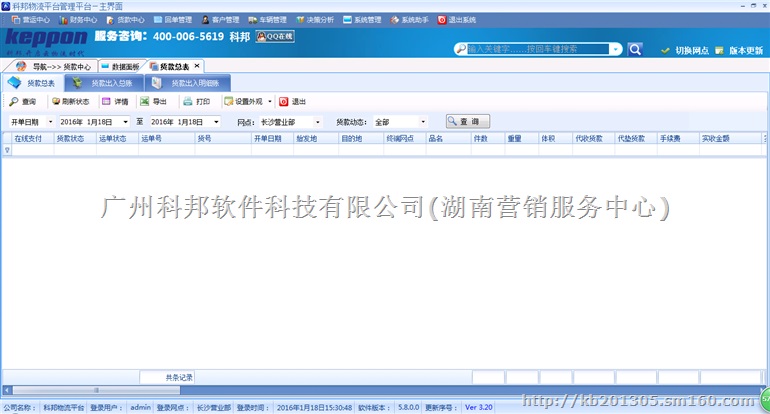770x414 pixels.
Task: Expand the 设置外观 dropdown arrow
Action: (270, 102)
